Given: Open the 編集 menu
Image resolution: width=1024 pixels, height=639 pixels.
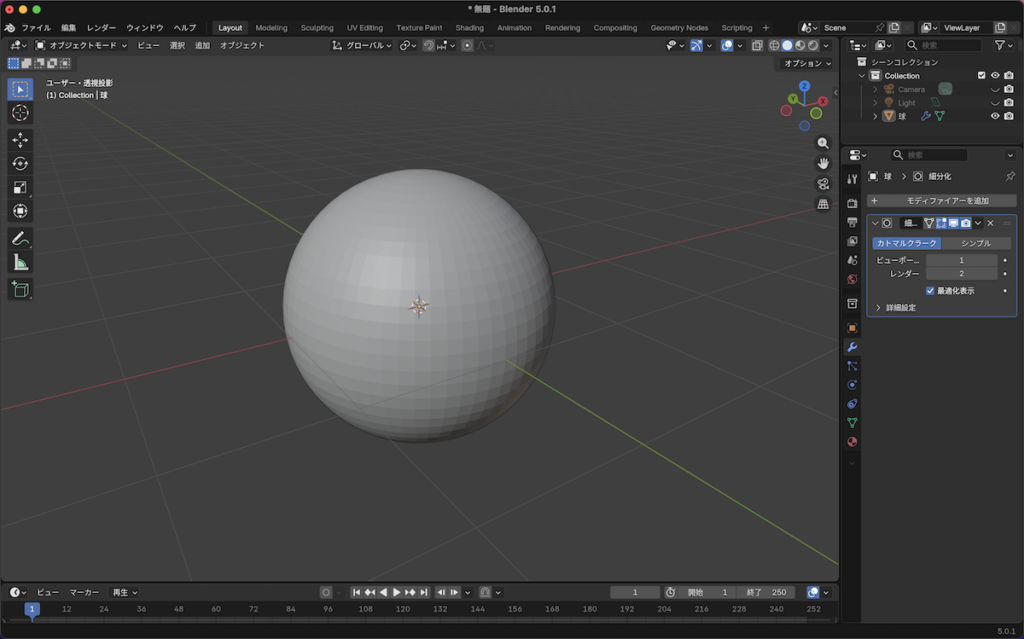Looking at the screenshot, I should (x=68, y=28).
